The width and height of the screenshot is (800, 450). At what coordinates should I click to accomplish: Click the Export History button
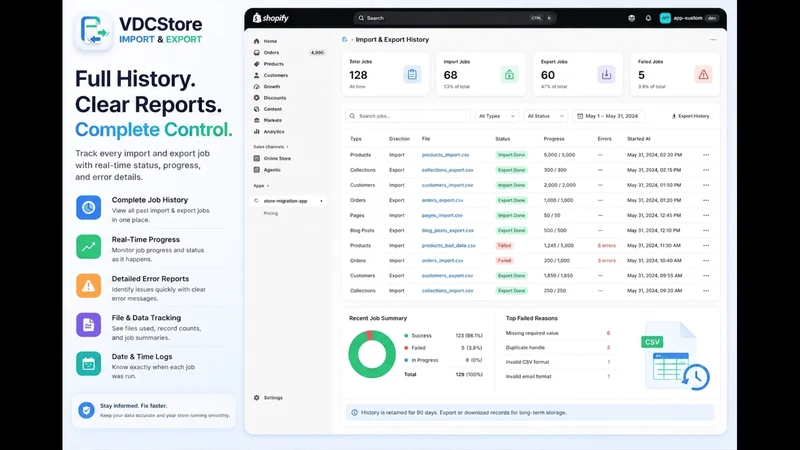(x=690, y=116)
